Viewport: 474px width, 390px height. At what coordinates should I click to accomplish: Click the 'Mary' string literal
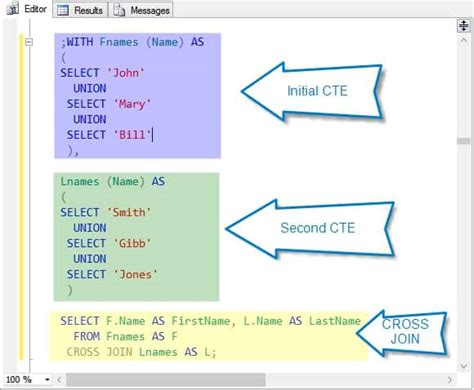132,104
